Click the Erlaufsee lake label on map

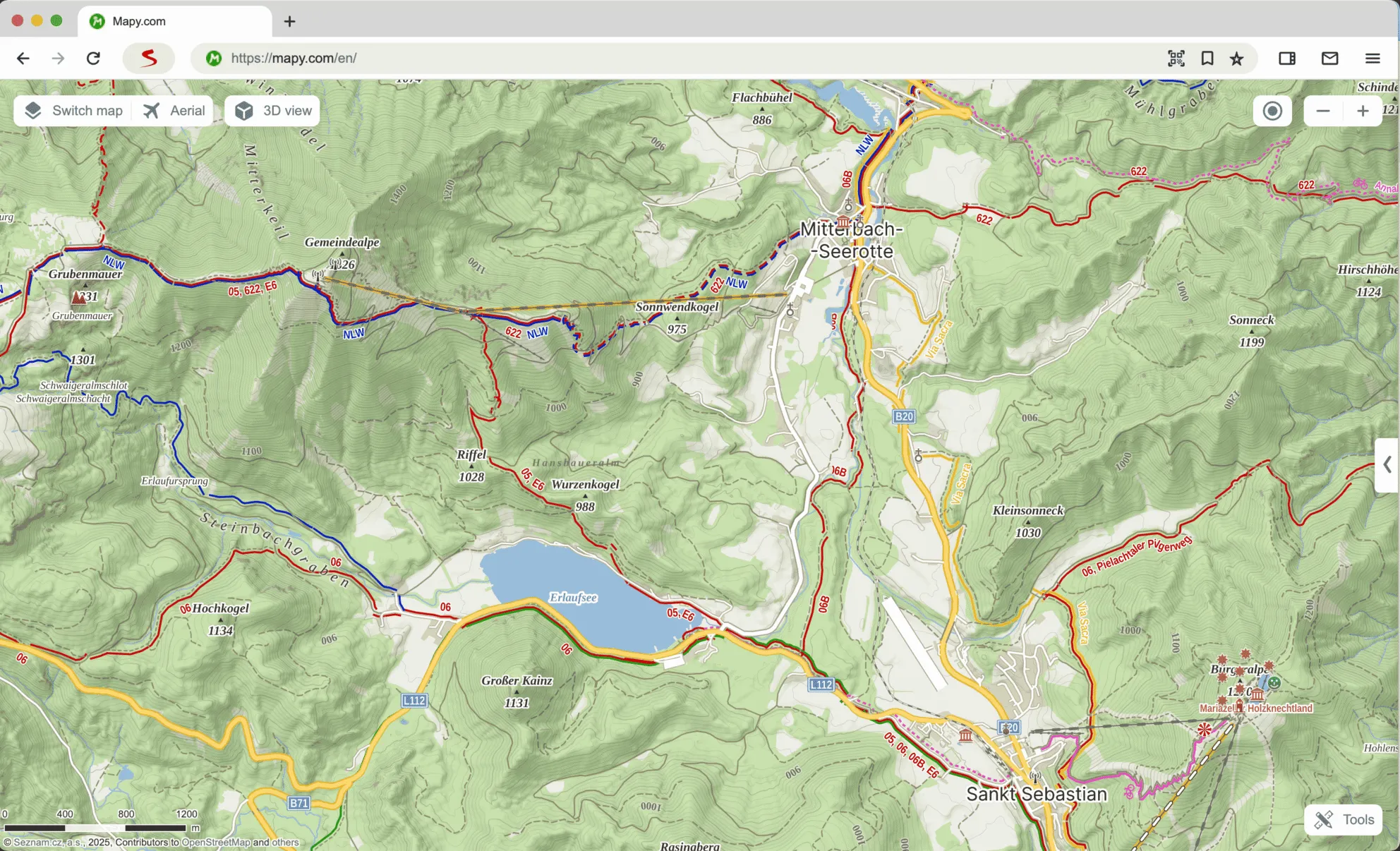tap(573, 598)
